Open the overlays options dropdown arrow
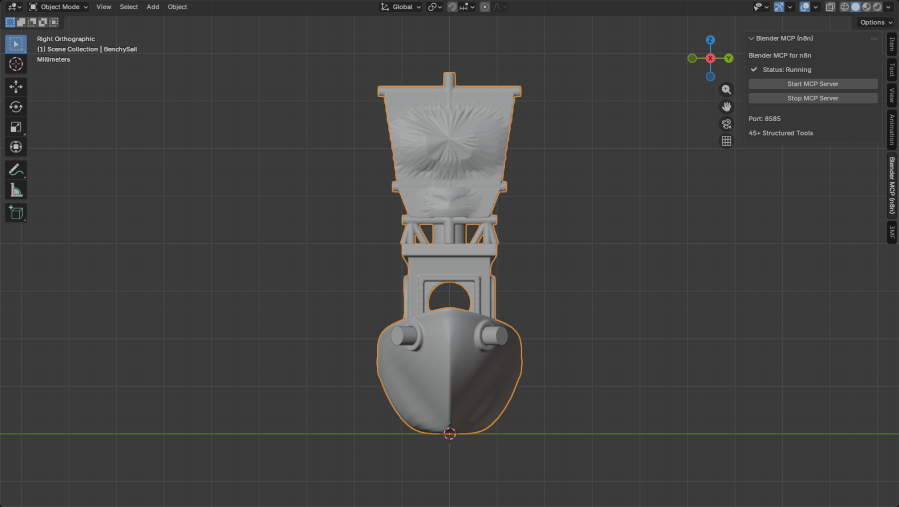Viewport: 899px width, 507px height. (816, 7)
